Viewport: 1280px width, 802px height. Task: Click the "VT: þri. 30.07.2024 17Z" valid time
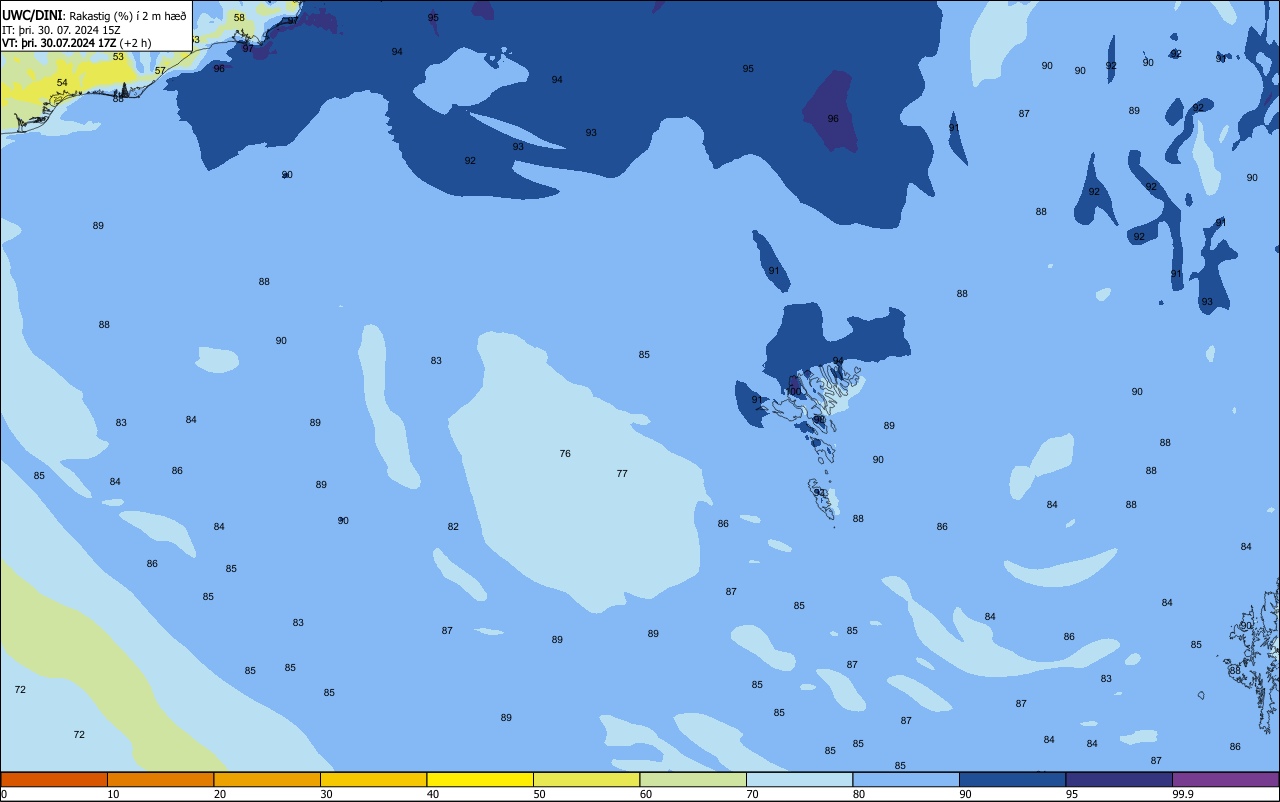tap(59, 43)
